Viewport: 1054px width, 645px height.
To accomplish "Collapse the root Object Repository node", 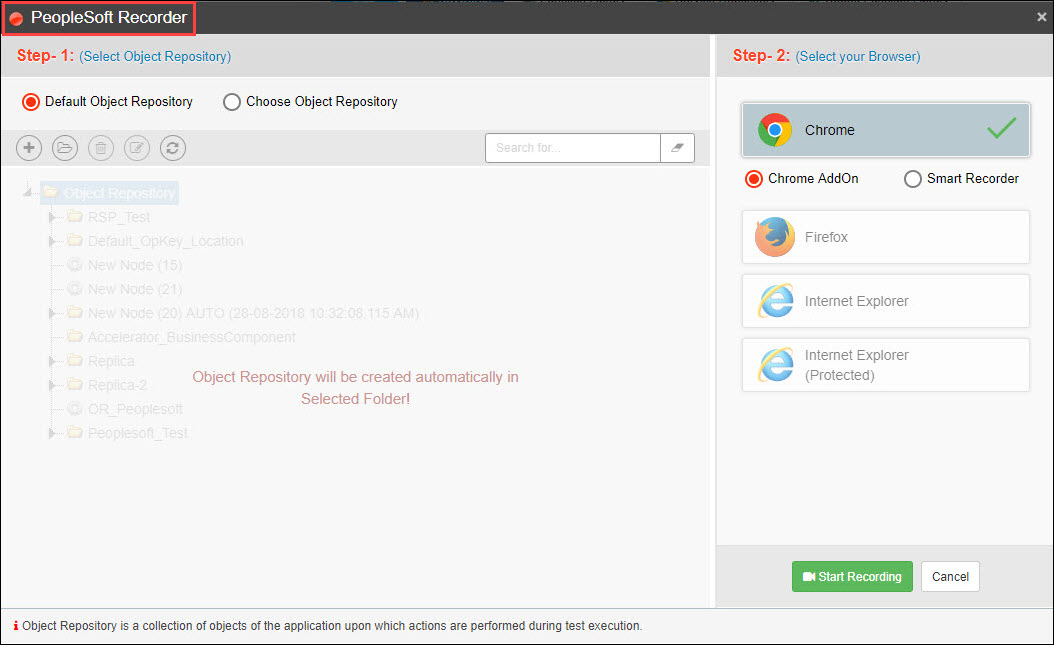I will (x=28, y=194).
